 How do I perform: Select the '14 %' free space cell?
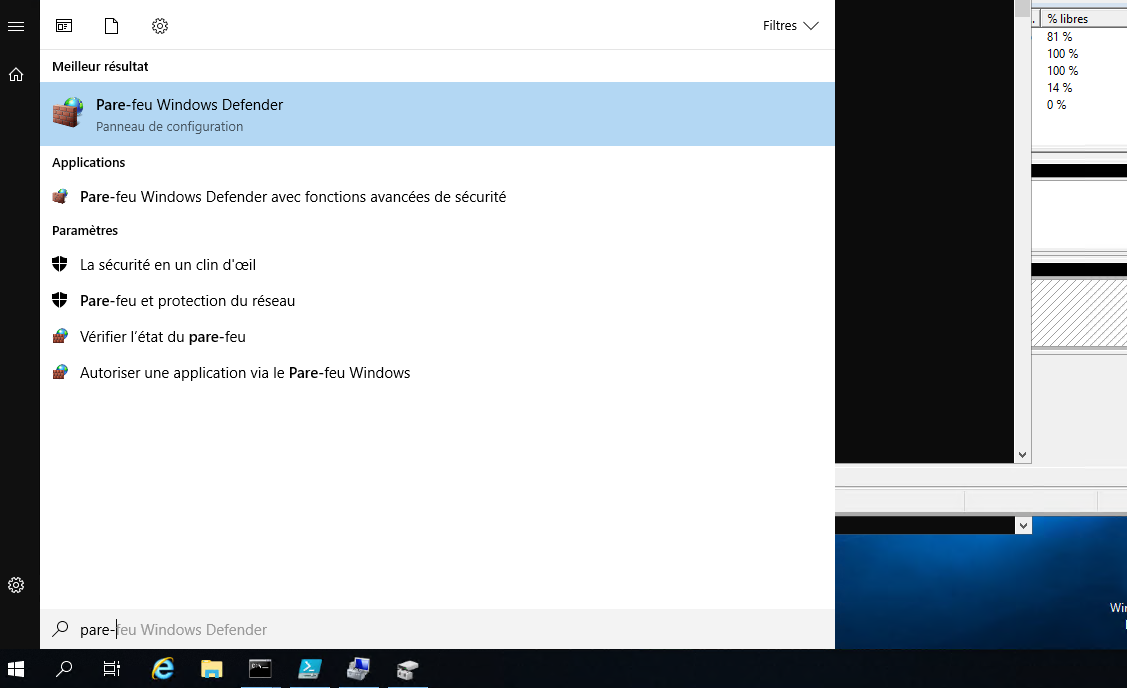coord(1059,88)
